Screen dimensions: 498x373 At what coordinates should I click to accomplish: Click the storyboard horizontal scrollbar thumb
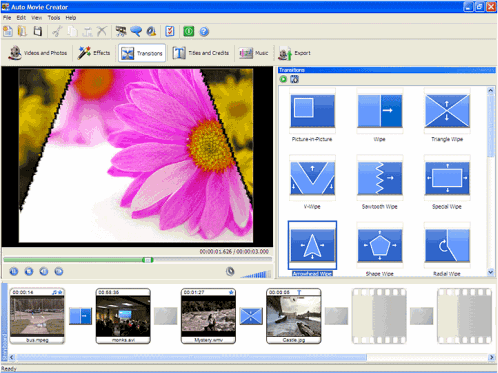pyautogui.click(x=192, y=357)
